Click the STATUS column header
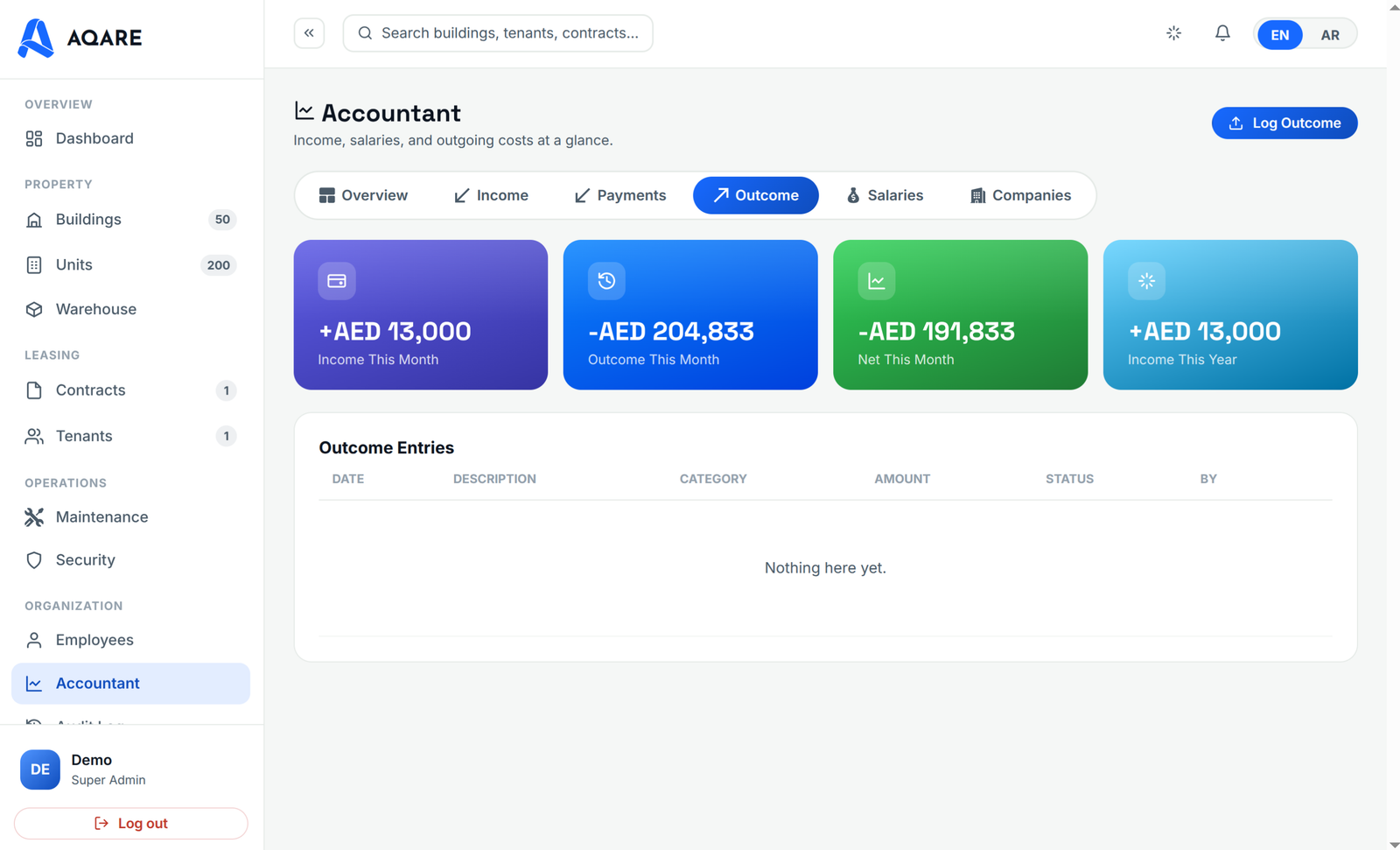Screen dimensions: 1400x850 click(x=1069, y=479)
